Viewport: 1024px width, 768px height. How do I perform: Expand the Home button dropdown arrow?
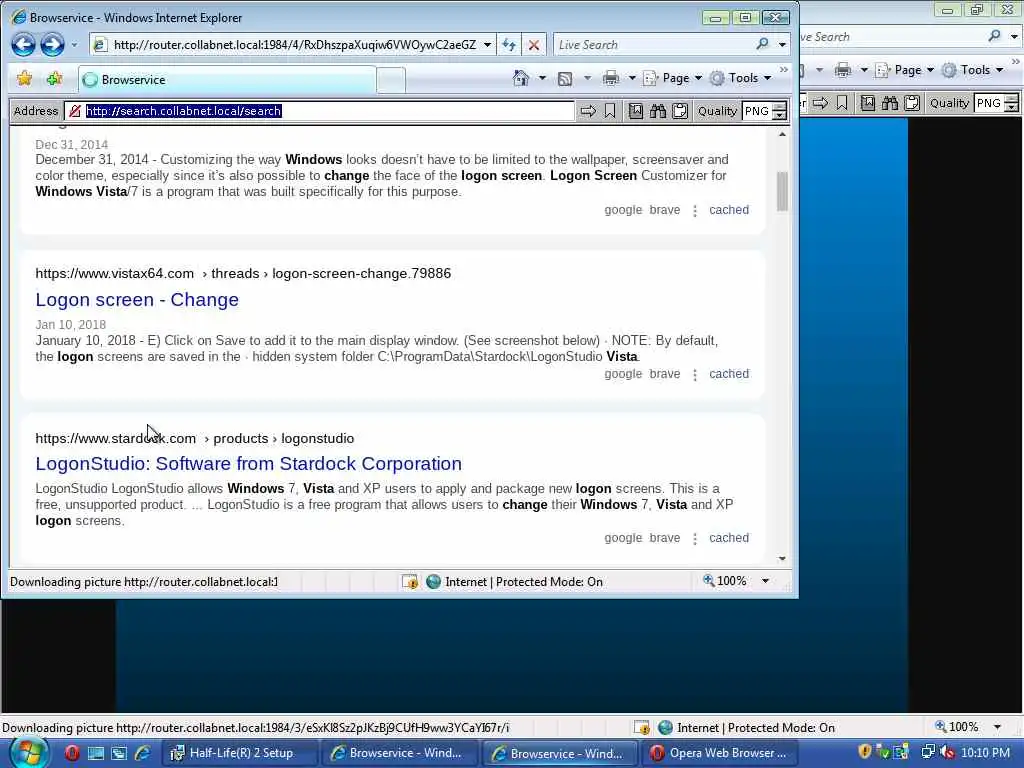click(542, 78)
